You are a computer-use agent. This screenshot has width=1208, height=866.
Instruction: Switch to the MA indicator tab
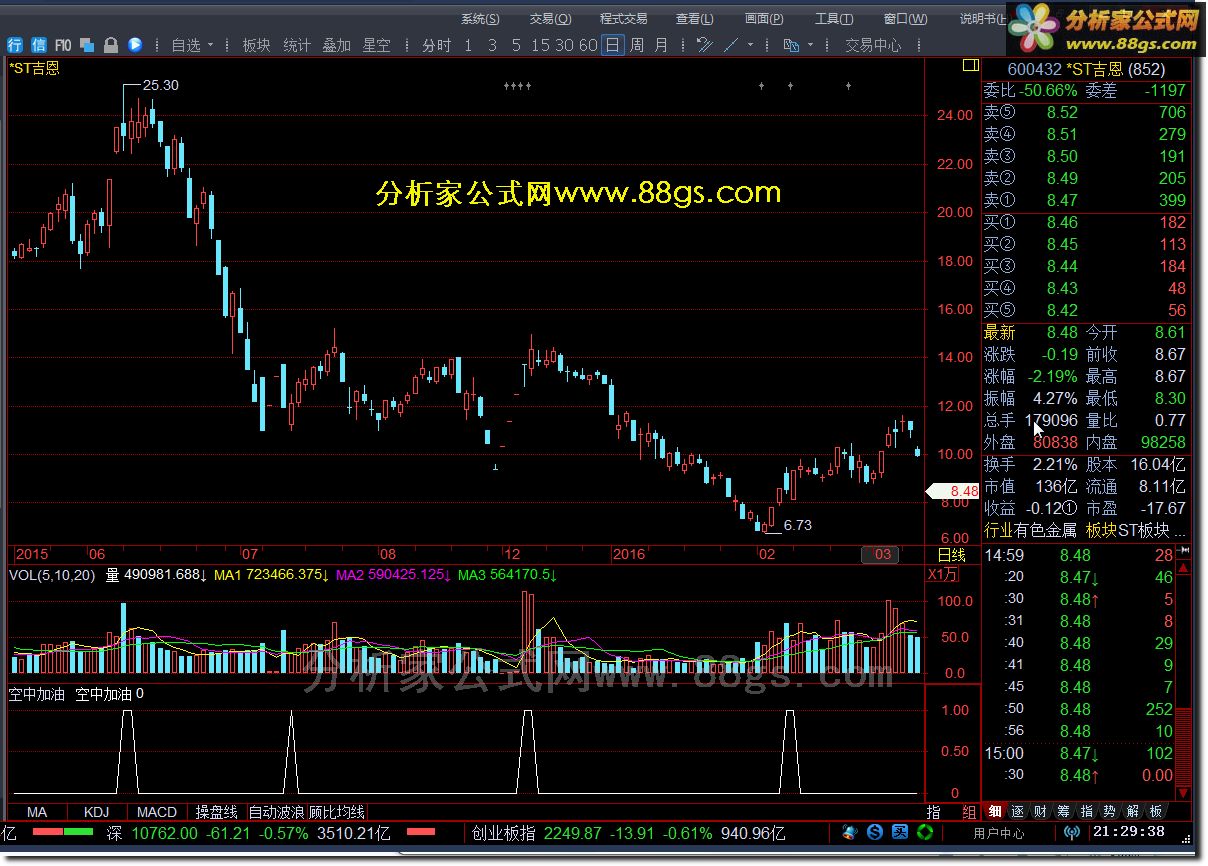click(x=37, y=812)
